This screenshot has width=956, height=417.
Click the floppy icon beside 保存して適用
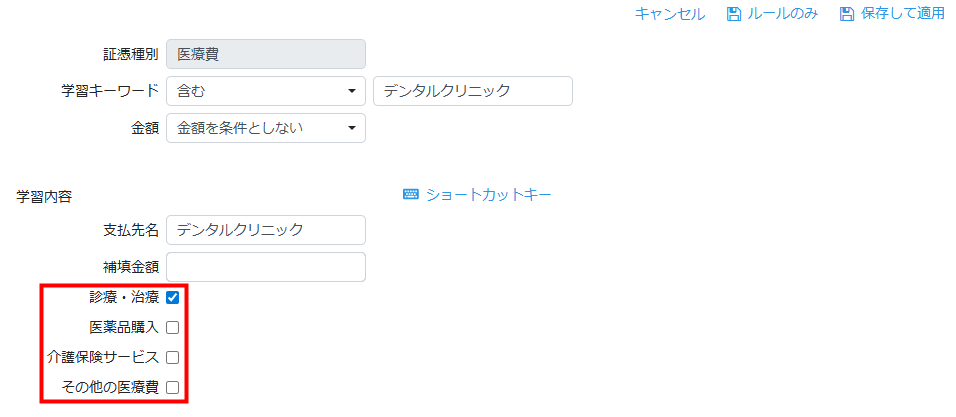(x=847, y=14)
